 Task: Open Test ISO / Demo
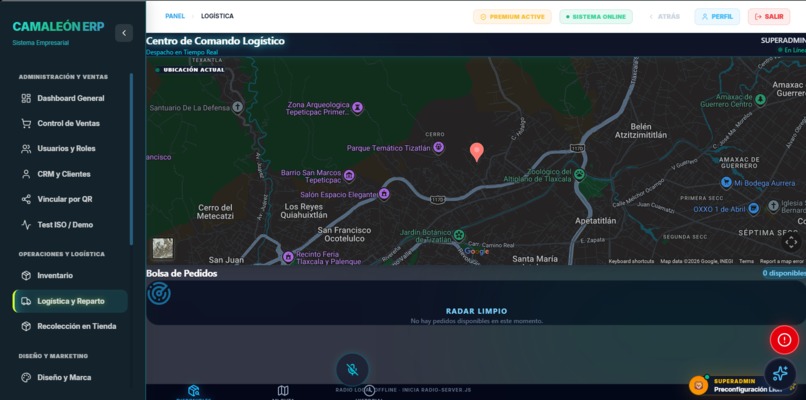(x=70, y=225)
